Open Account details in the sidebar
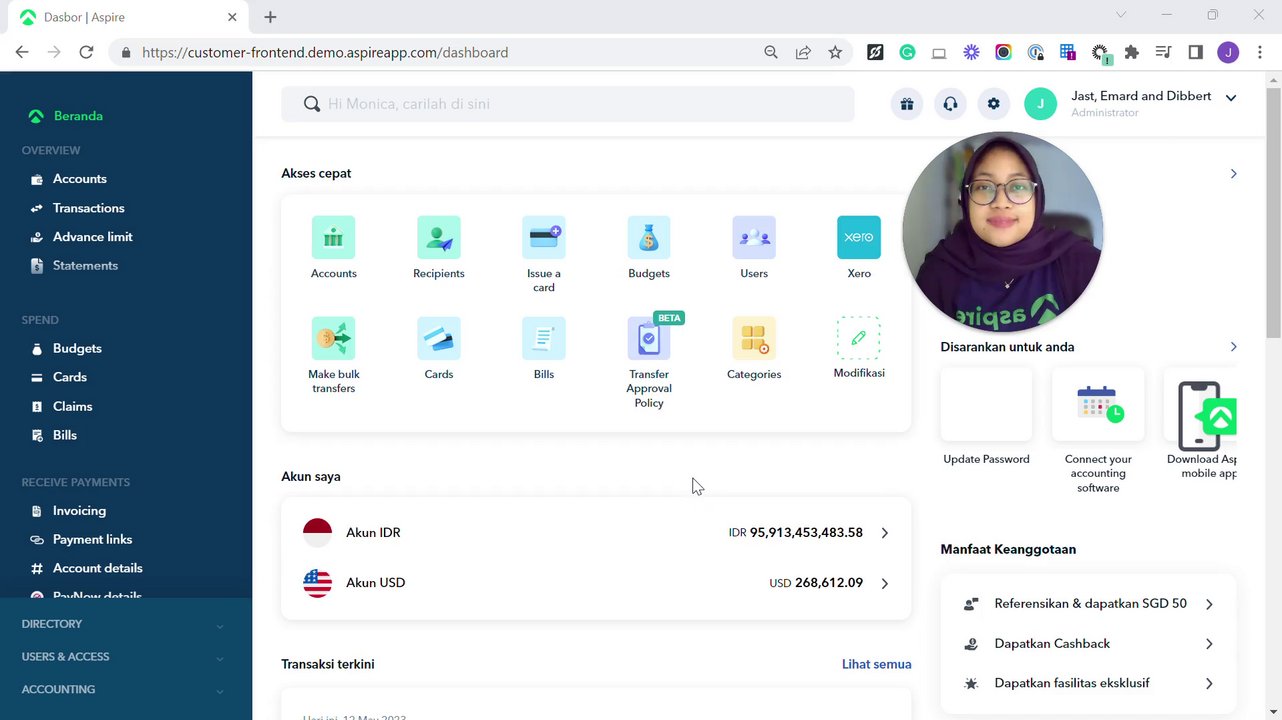 pos(97,568)
